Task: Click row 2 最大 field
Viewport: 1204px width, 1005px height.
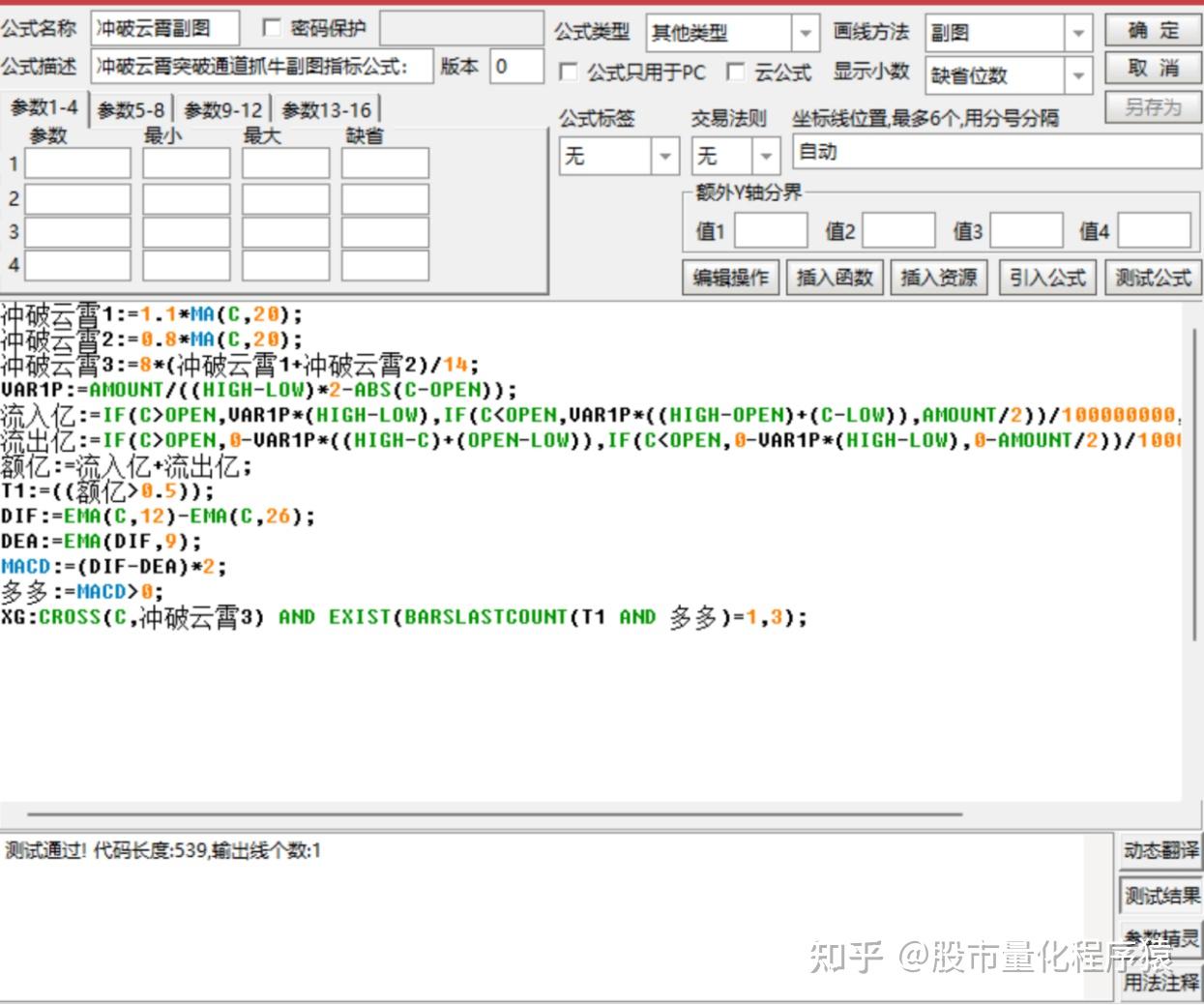Action: (285, 198)
